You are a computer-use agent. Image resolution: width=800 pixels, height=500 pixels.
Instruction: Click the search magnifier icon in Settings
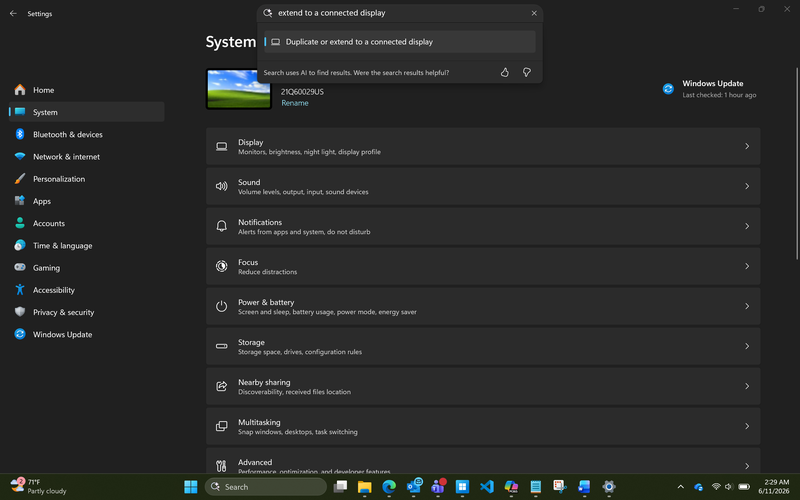click(267, 13)
